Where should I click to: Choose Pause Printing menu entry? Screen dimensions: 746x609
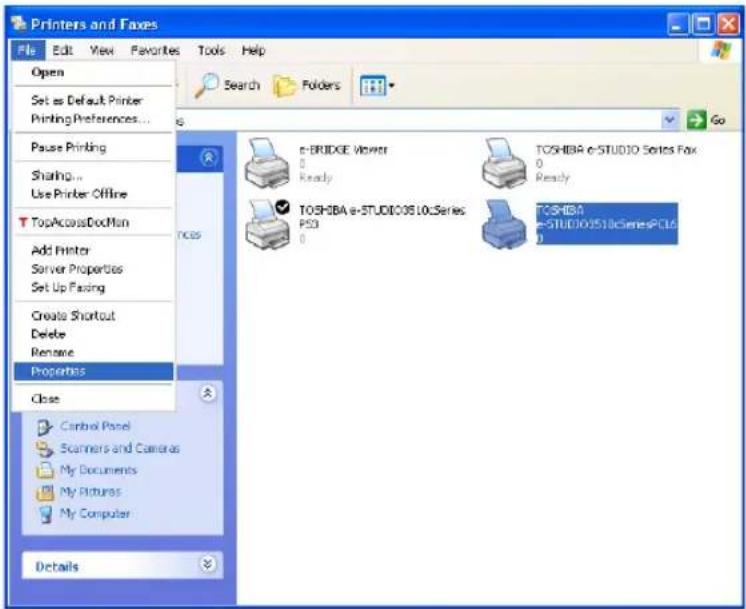point(94,147)
